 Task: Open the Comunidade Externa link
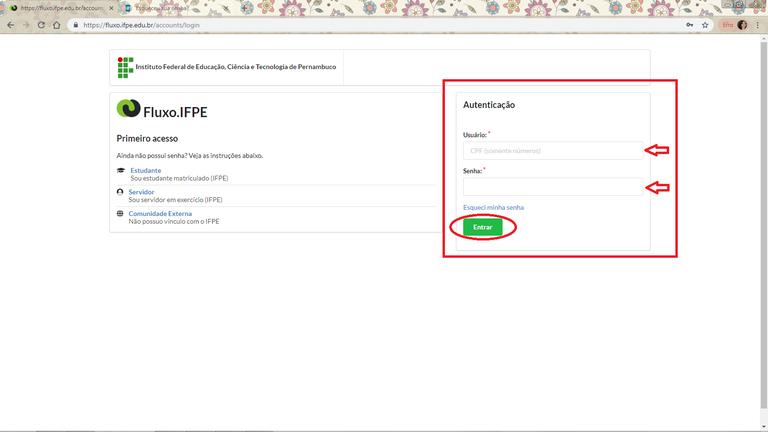(159, 213)
